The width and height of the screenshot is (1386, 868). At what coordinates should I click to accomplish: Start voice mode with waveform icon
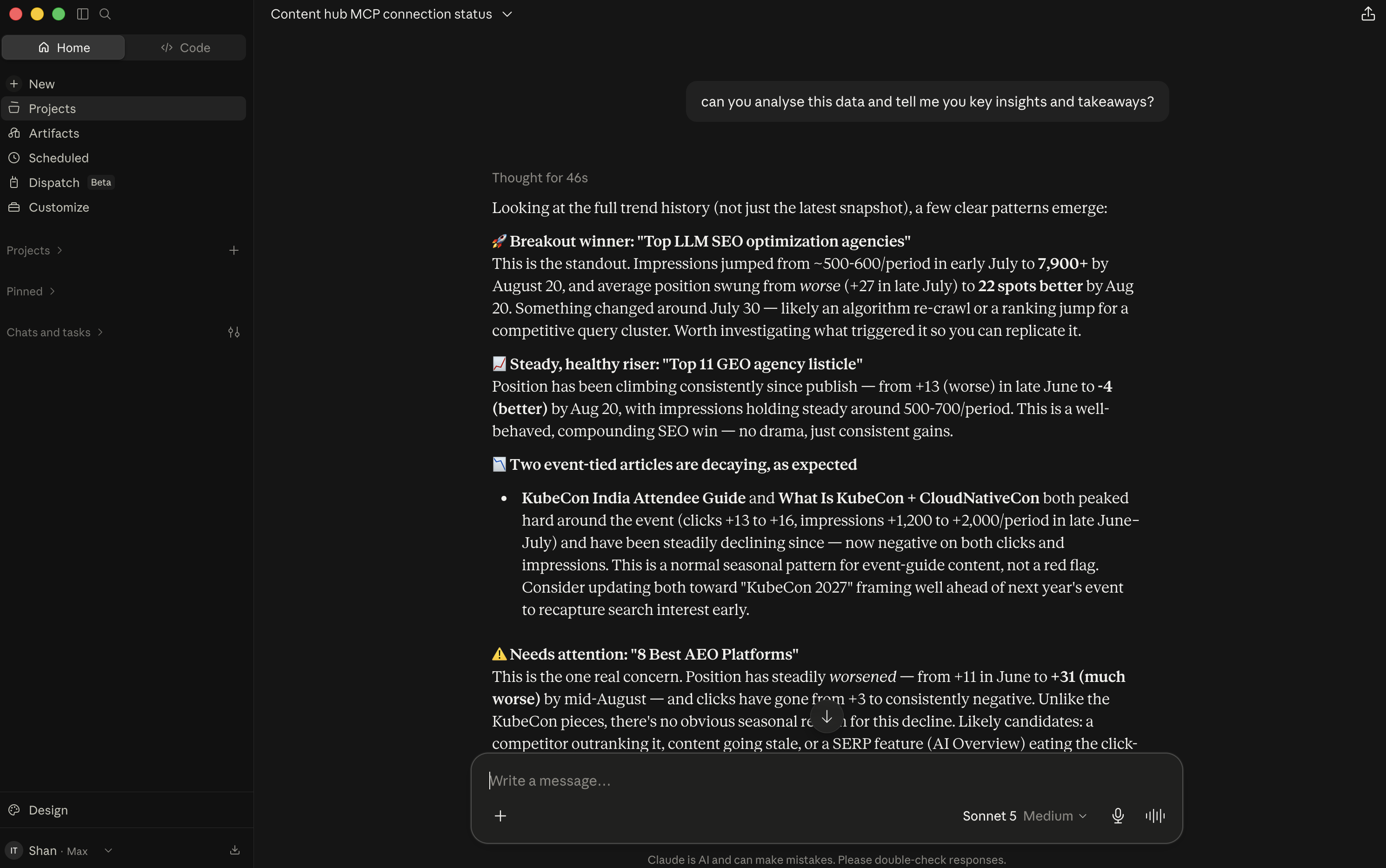[1155, 816]
